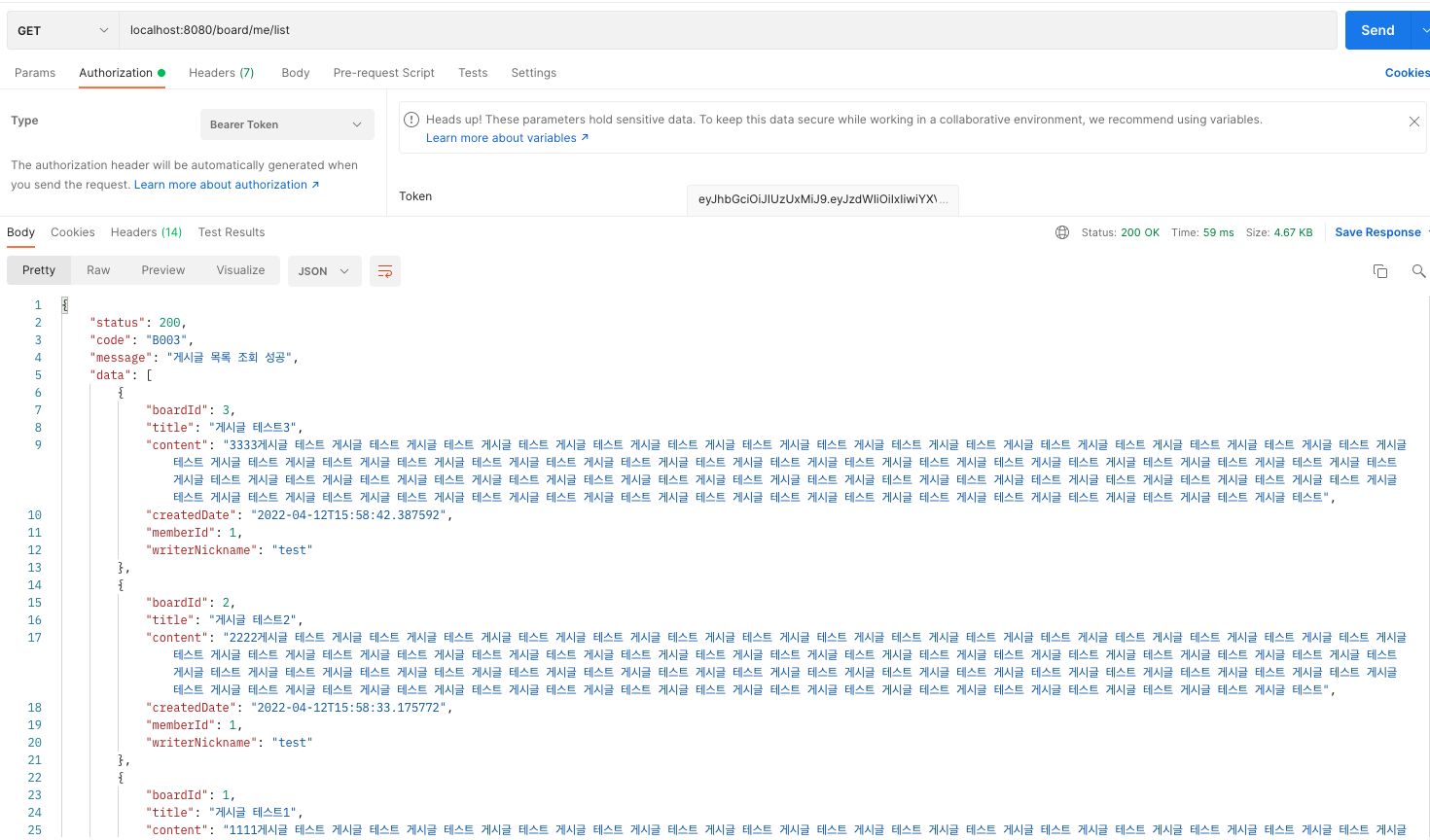Switch to the Headers (7) request tab
This screenshot has width=1430, height=840.
[221, 72]
